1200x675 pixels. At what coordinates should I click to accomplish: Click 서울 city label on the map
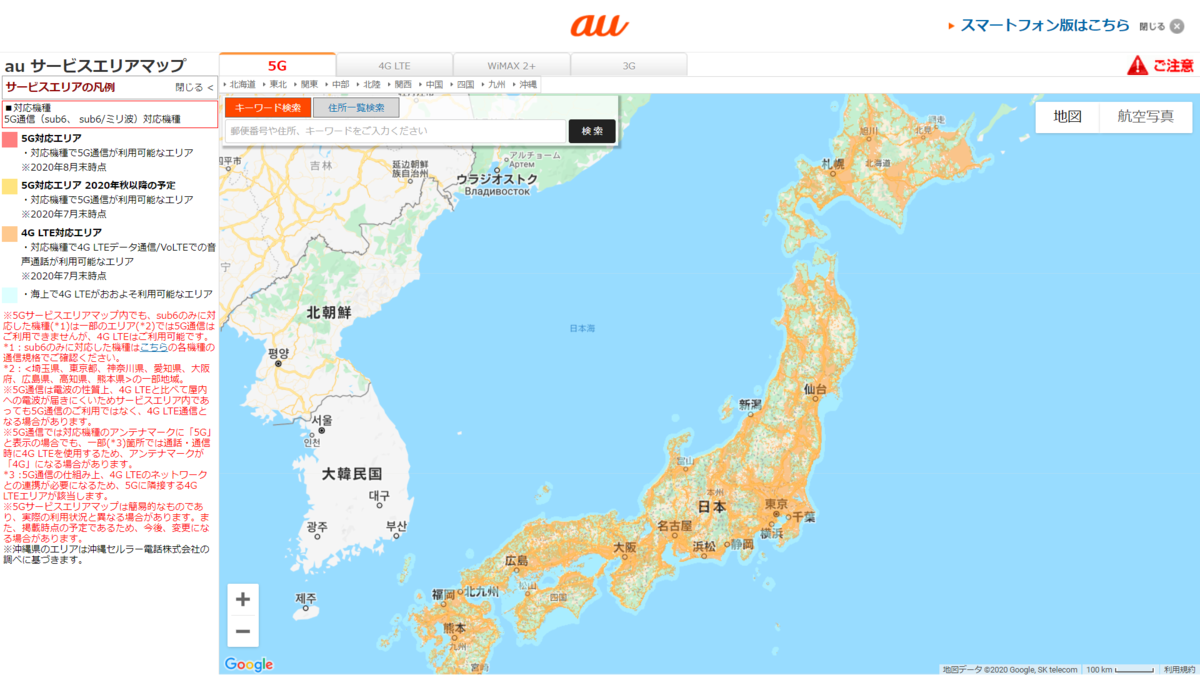point(321,420)
